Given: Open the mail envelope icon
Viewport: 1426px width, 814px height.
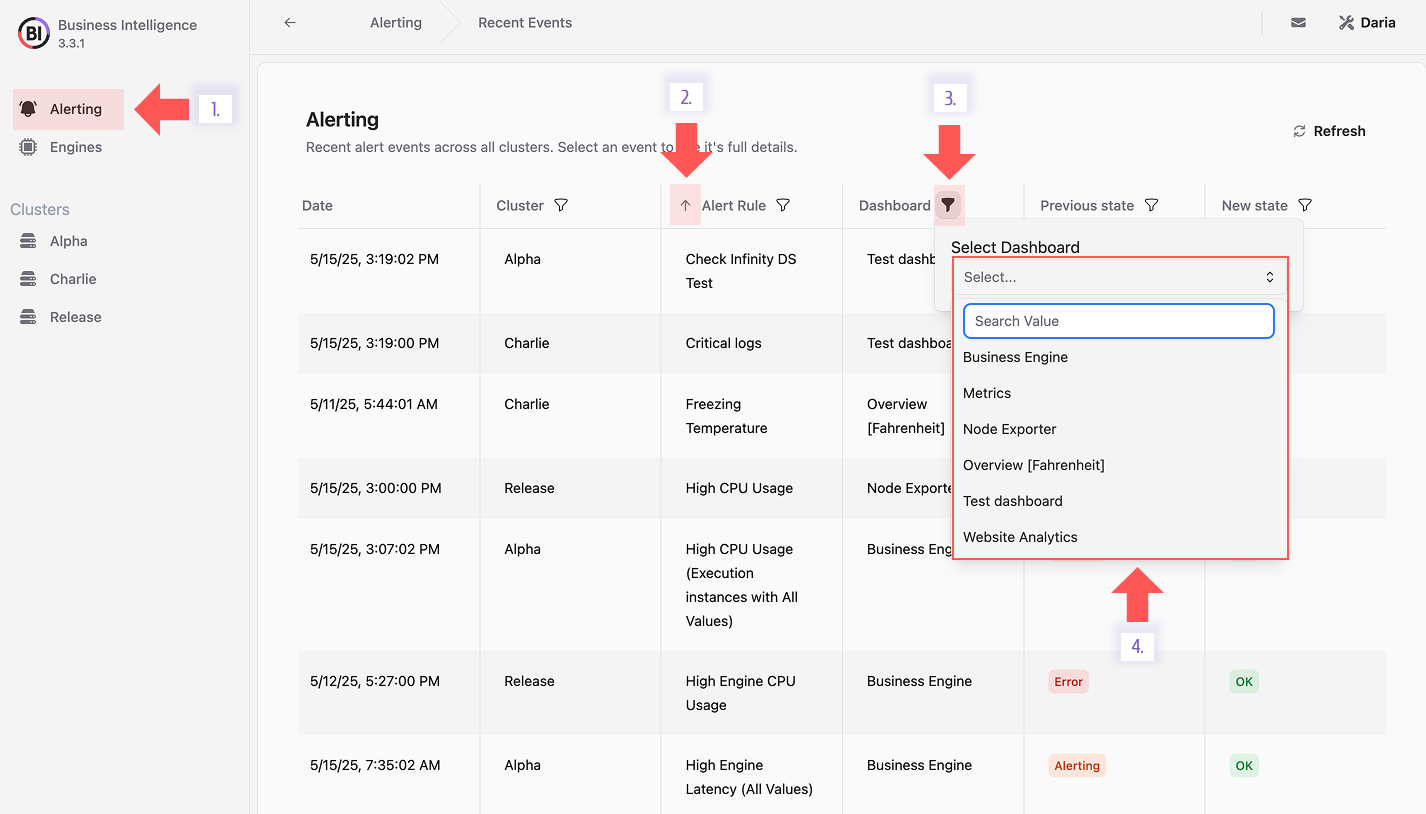Looking at the screenshot, I should [1298, 22].
